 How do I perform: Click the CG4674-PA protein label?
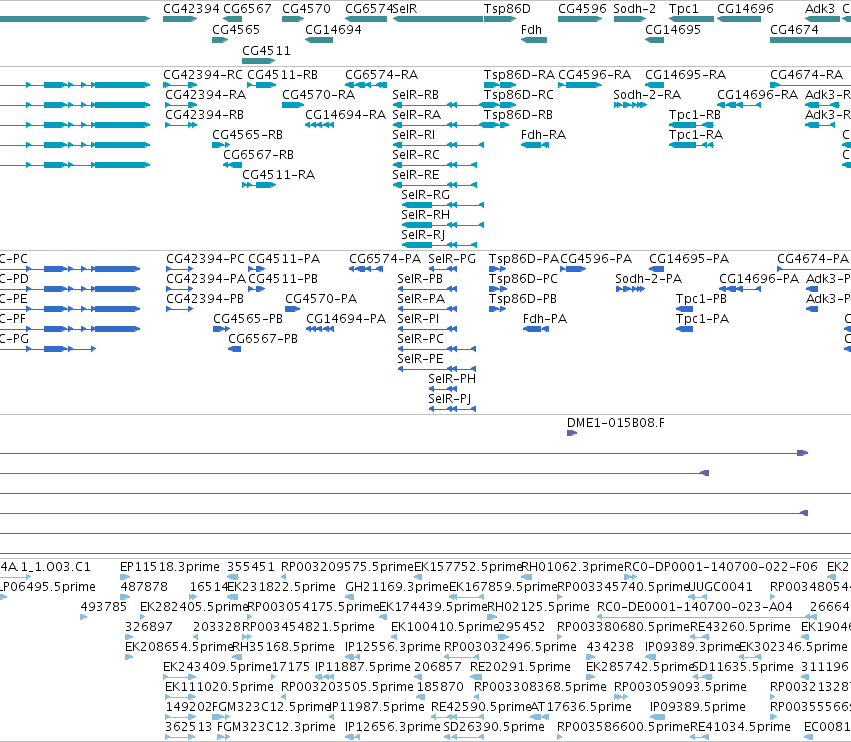813,259
